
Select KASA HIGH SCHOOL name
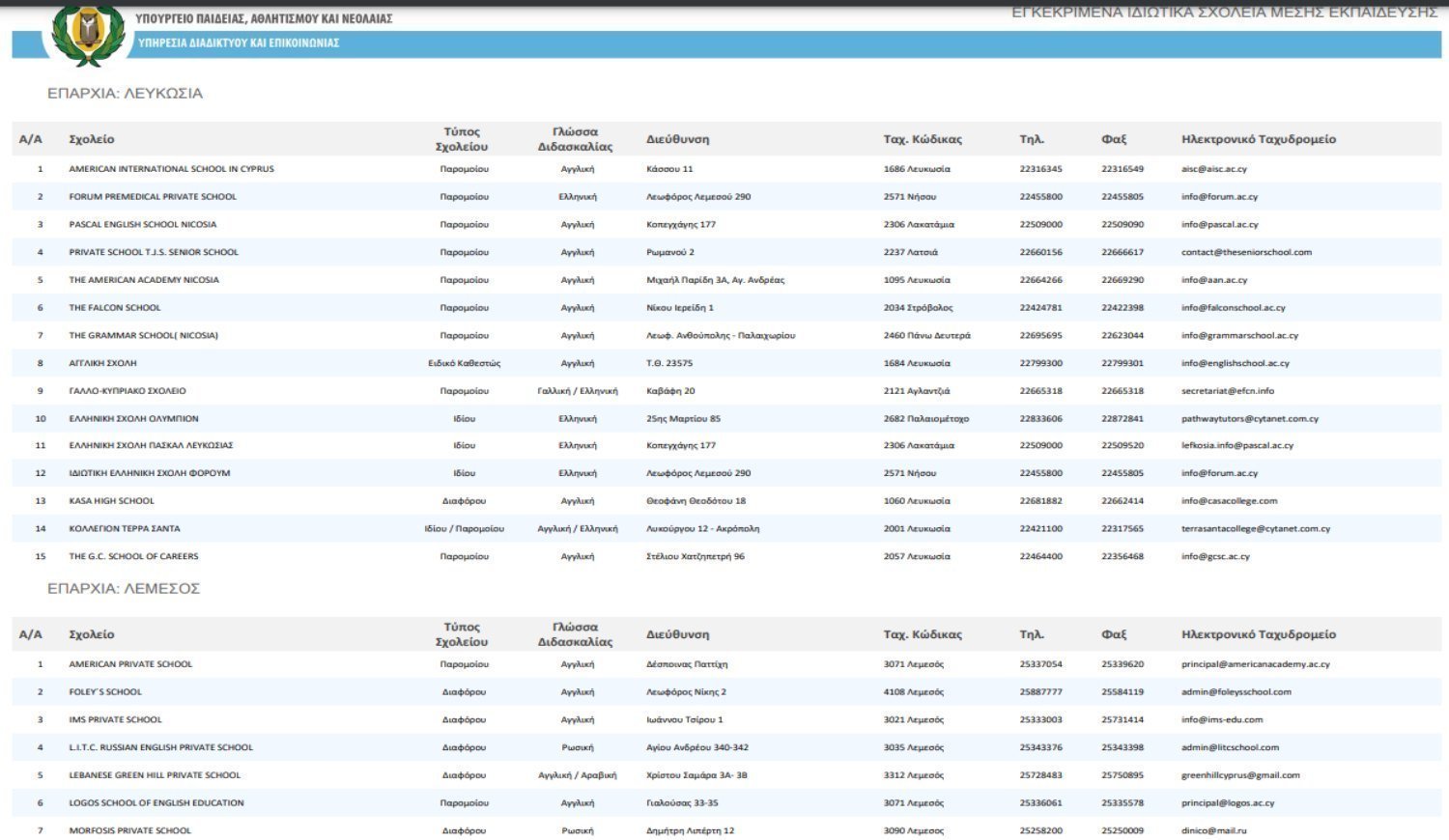(111, 501)
